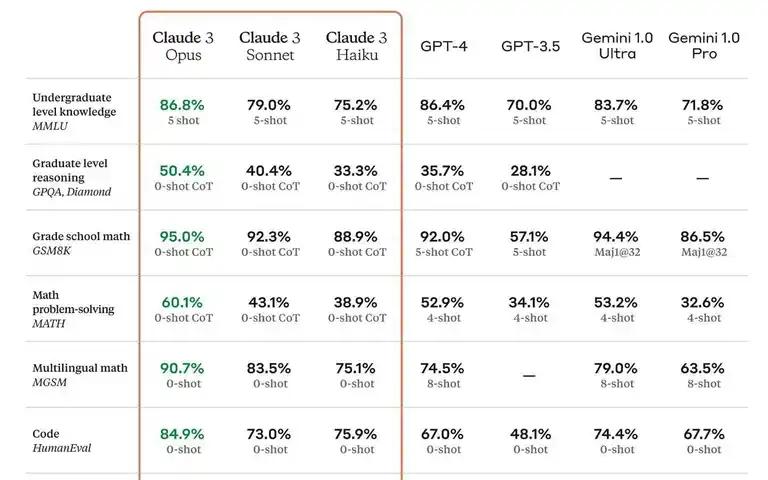Click the Graduate level reasoning GPQA label

[x=72, y=177]
